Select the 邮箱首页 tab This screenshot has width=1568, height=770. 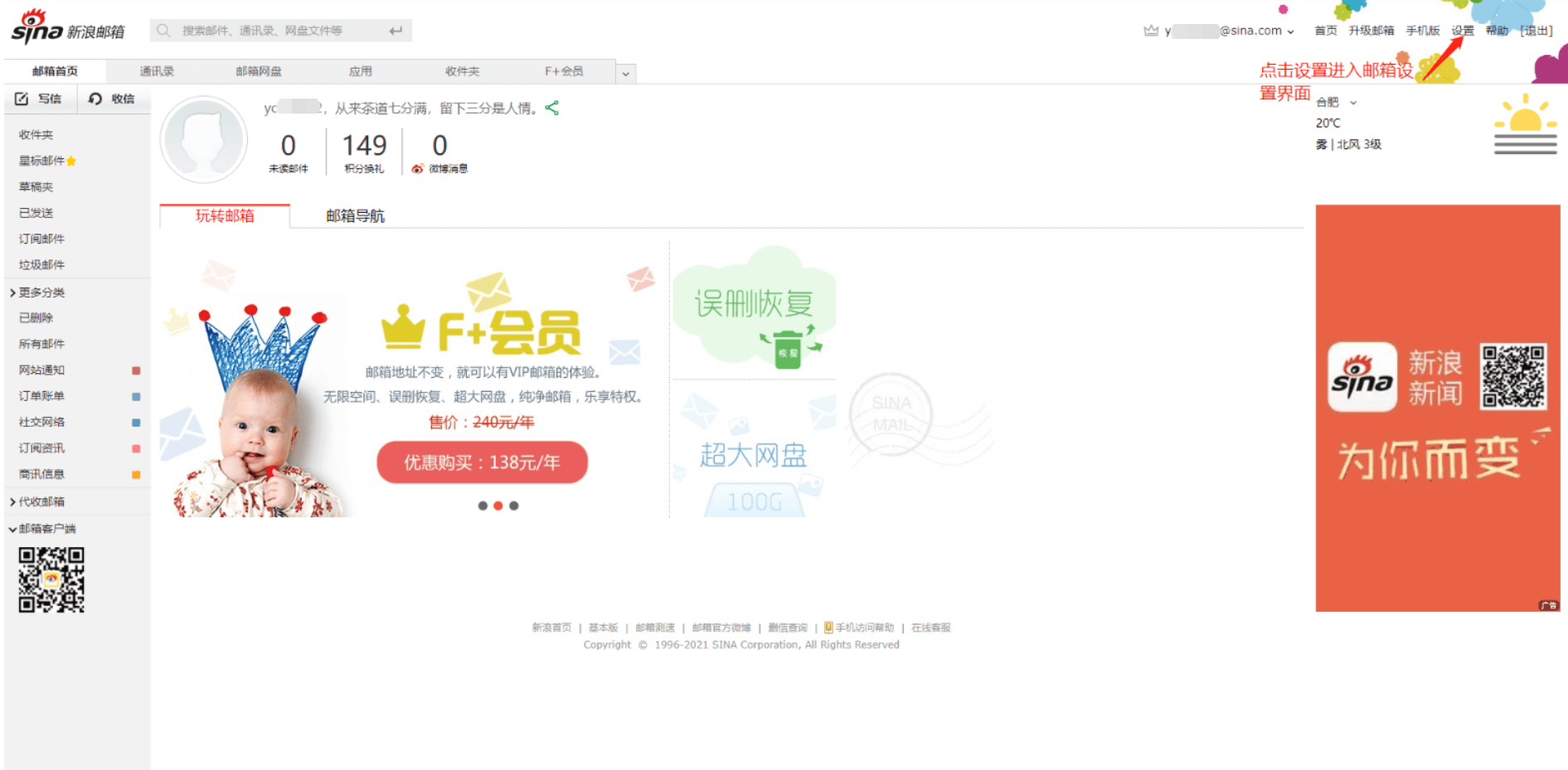[x=55, y=71]
